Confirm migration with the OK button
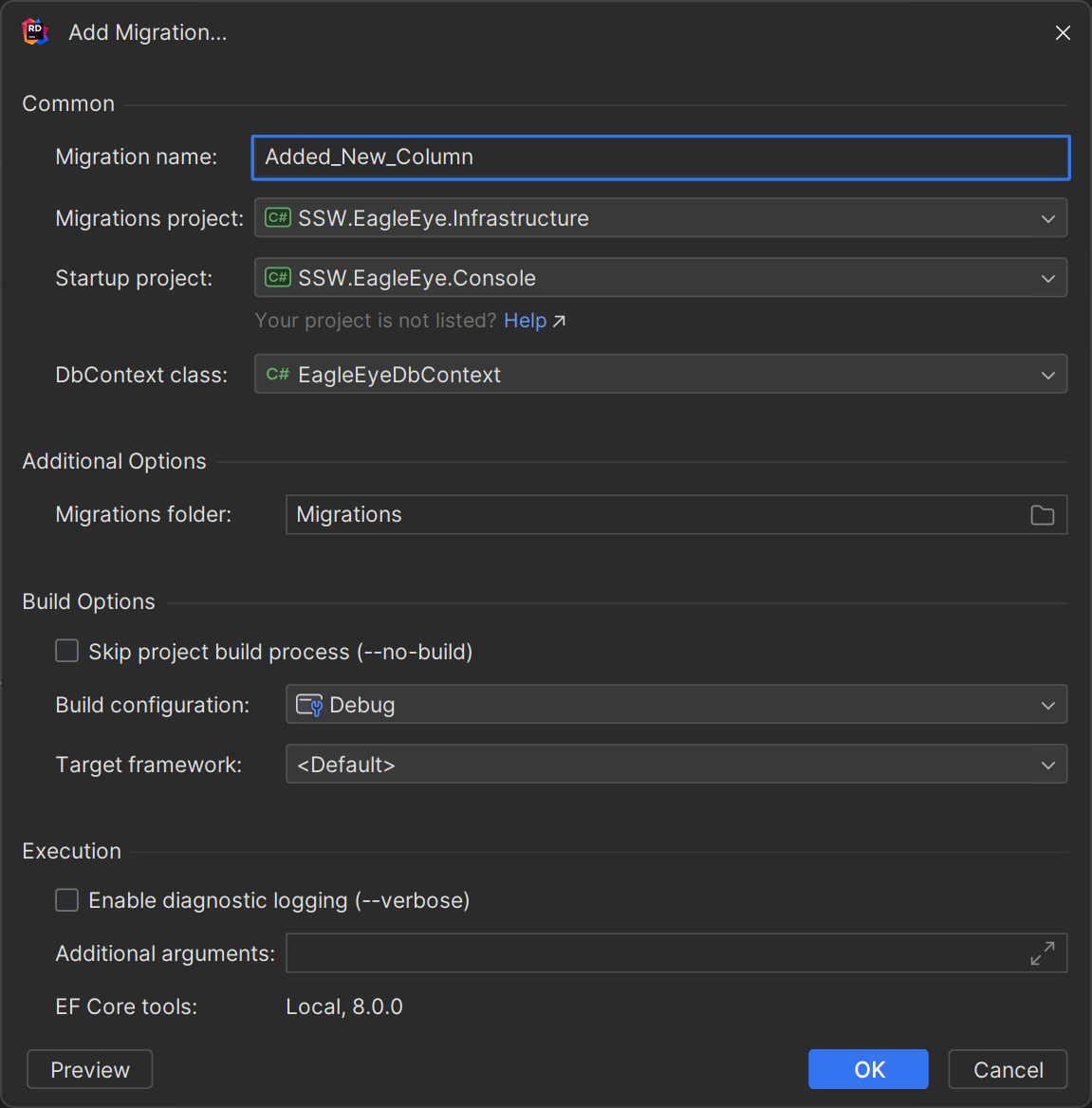The width and height of the screenshot is (1092, 1108). tap(867, 1069)
